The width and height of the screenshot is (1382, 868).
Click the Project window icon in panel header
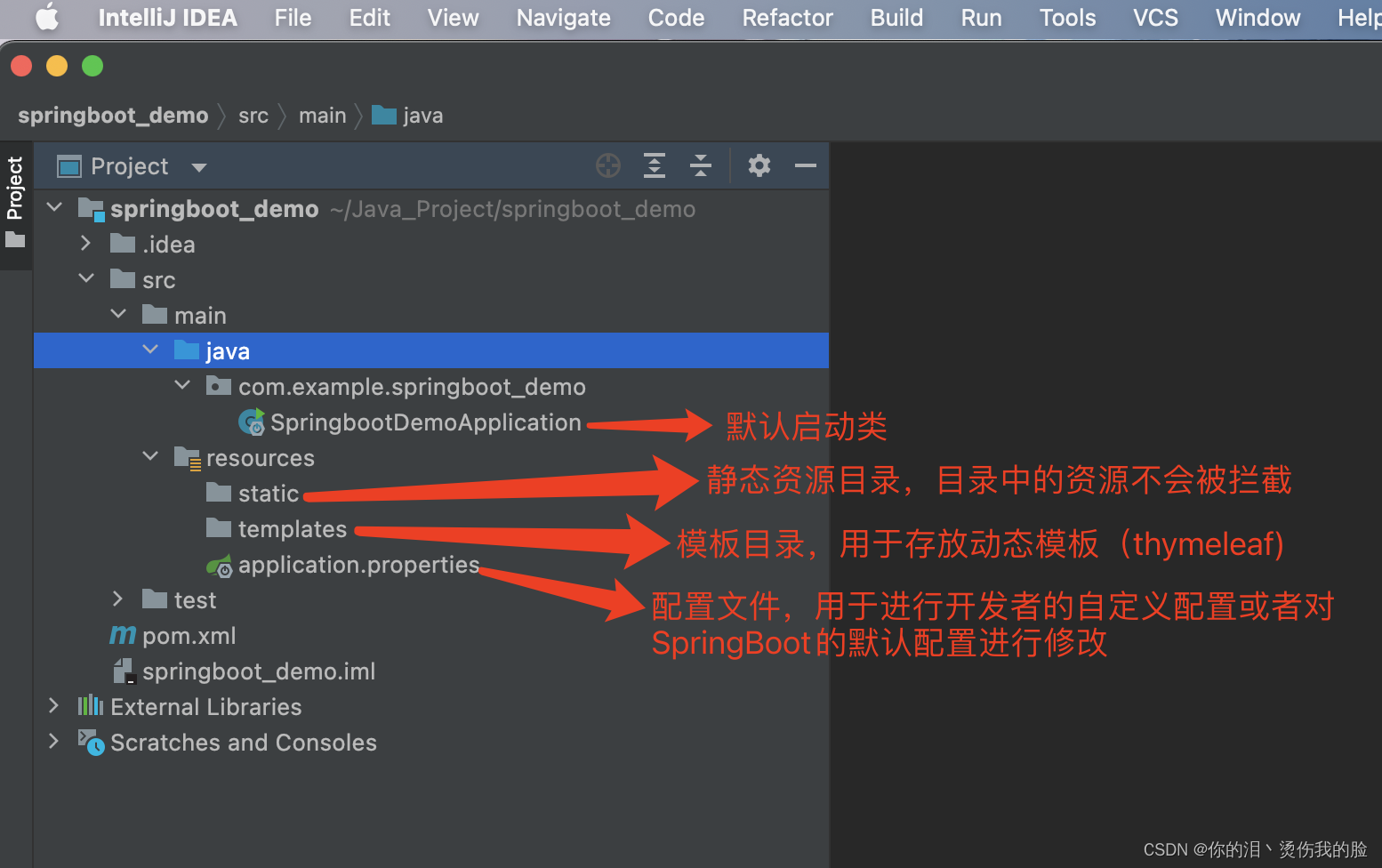pos(68,166)
